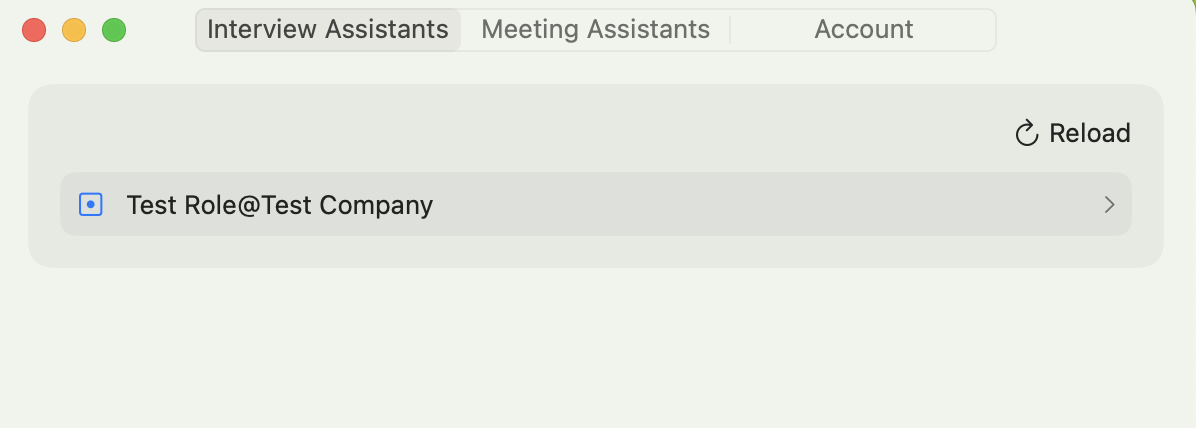Click the word "Meeting" in the tab bar

point(528,30)
